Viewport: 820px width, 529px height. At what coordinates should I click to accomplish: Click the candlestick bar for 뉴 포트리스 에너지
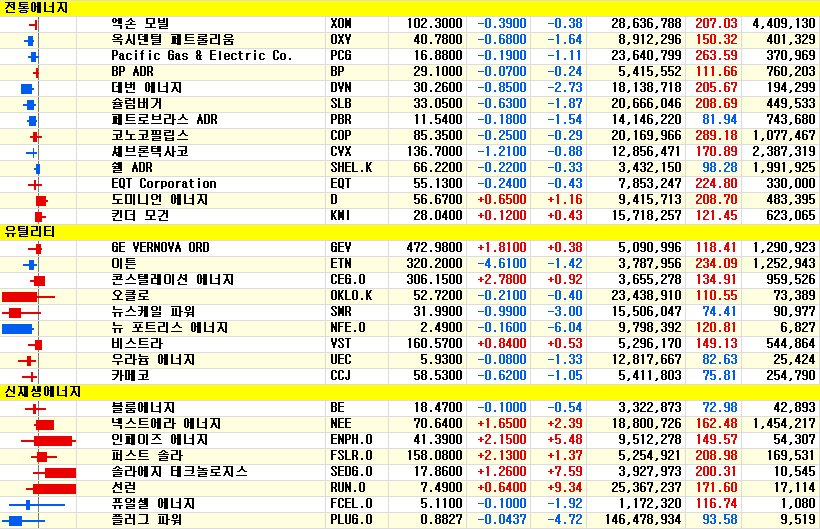[18, 329]
